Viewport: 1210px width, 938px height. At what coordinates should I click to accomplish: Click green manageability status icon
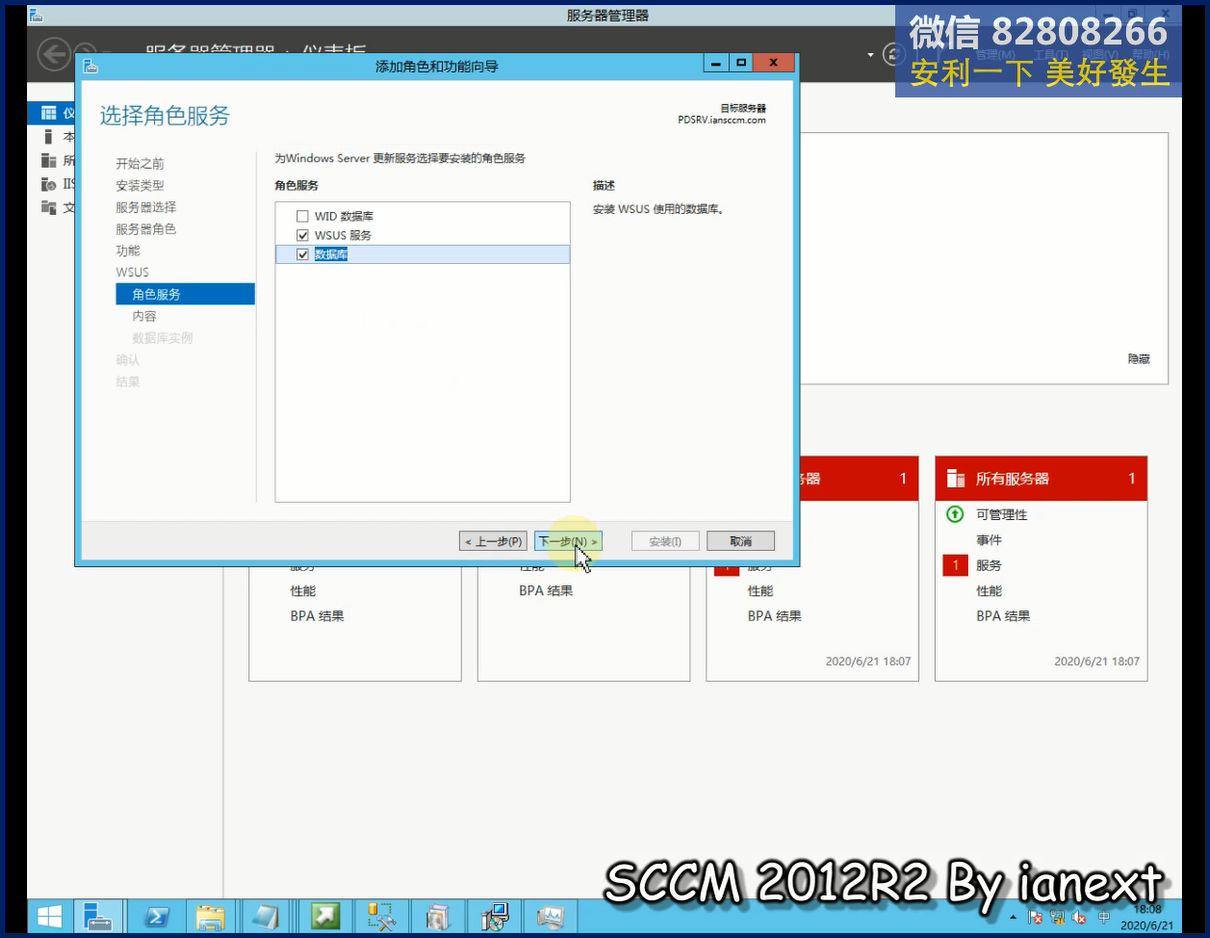(x=955, y=514)
